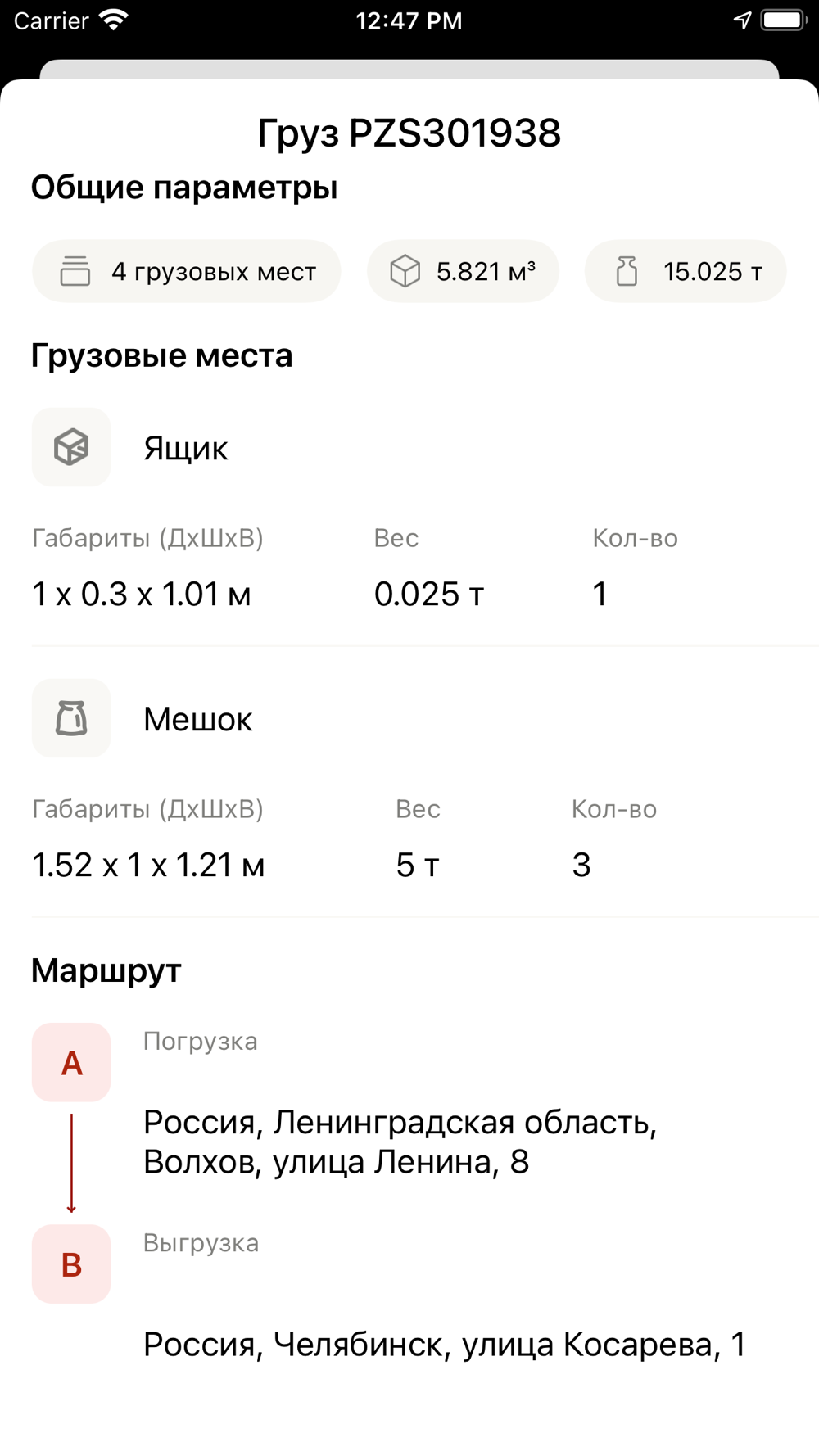This screenshot has height=1456, width=819.
Task: Tap the 4 грузовых мест chip
Action: [x=187, y=271]
